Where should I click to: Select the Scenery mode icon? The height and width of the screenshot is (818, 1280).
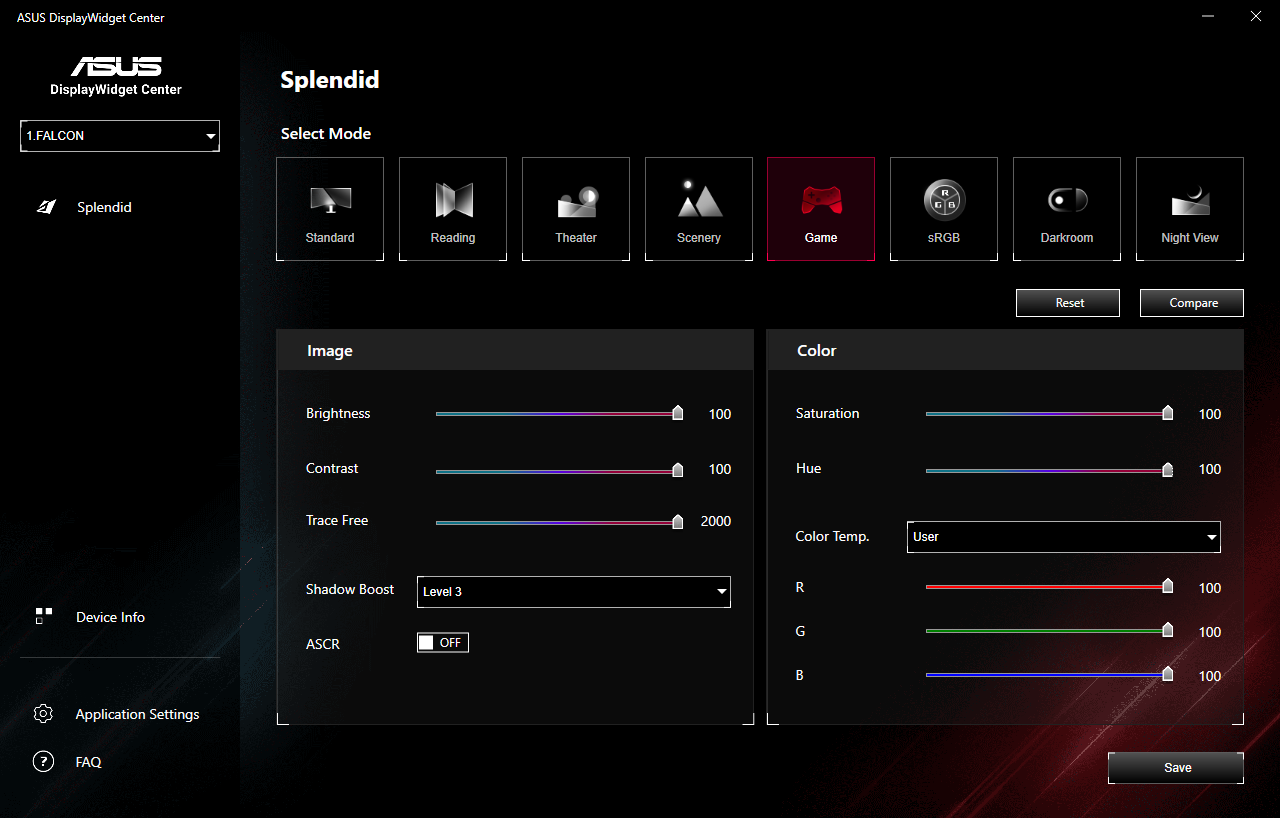click(x=698, y=208)
